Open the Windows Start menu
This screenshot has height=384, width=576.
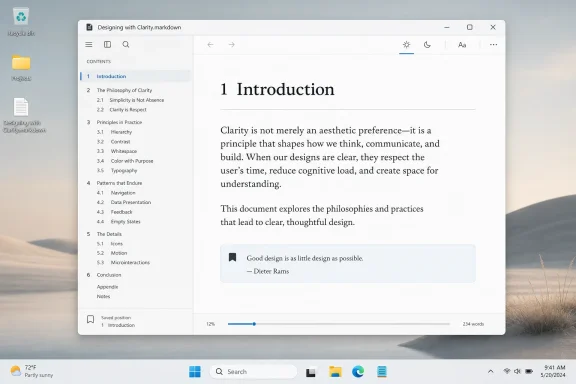(195, 372)
